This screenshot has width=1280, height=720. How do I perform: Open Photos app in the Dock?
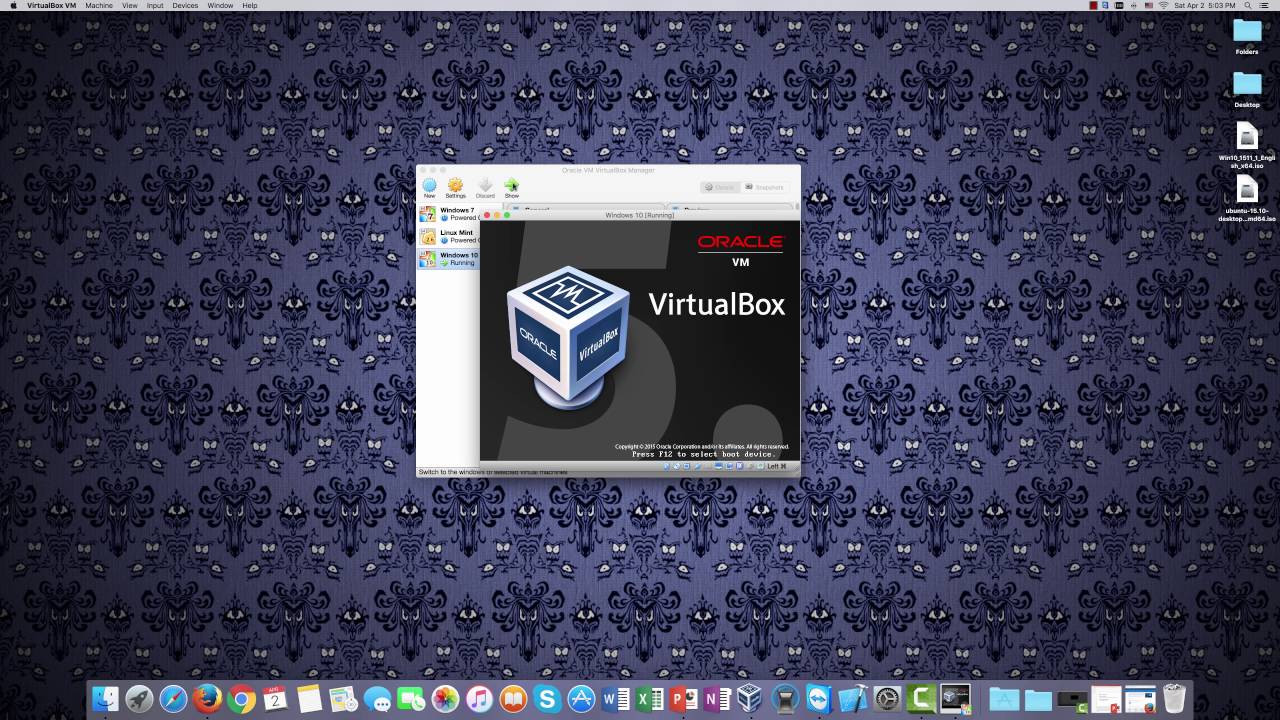[445, 699]
